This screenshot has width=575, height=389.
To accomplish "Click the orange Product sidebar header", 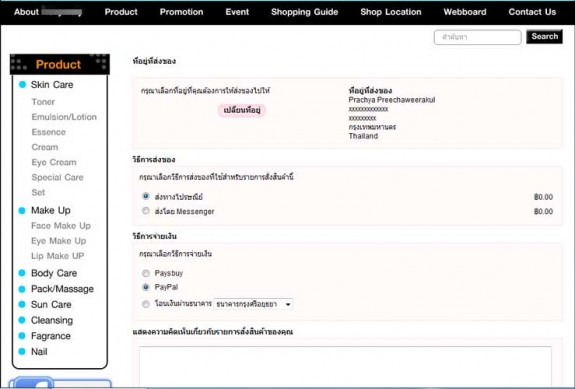I will click(x=59, y=65).
